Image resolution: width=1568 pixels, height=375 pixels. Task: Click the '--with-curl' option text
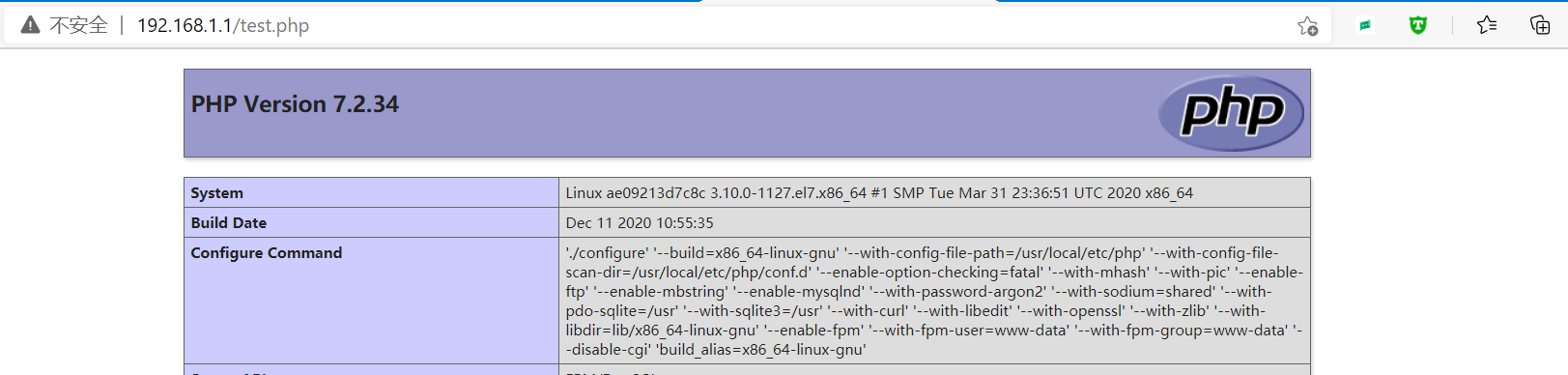pos(869,311)
